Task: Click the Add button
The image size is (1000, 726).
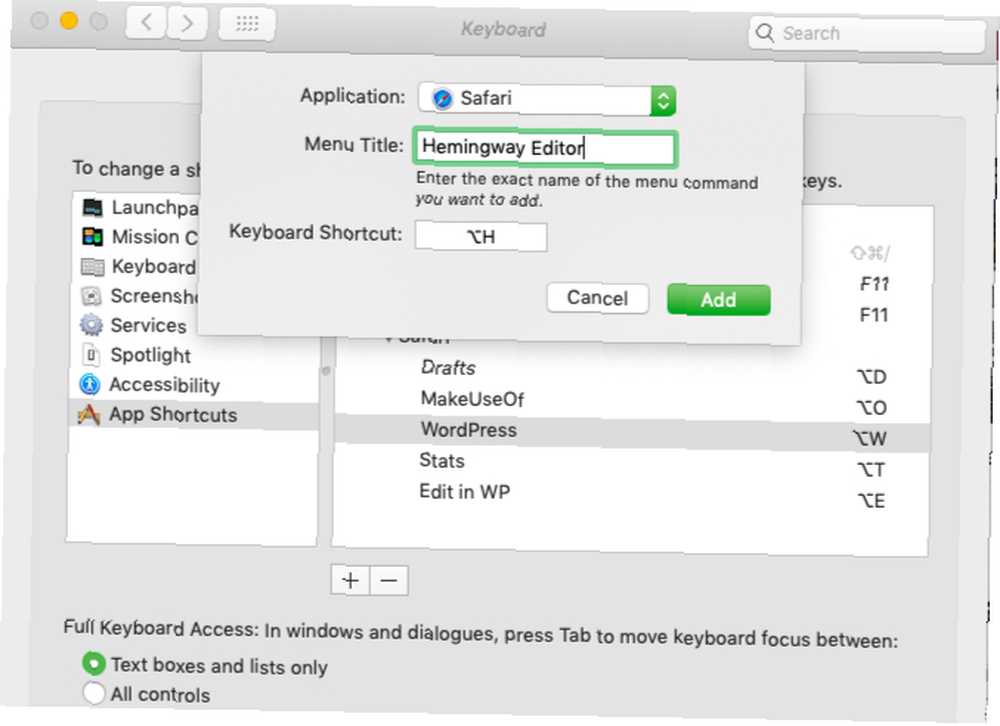Action: click(x=718, y=299)
